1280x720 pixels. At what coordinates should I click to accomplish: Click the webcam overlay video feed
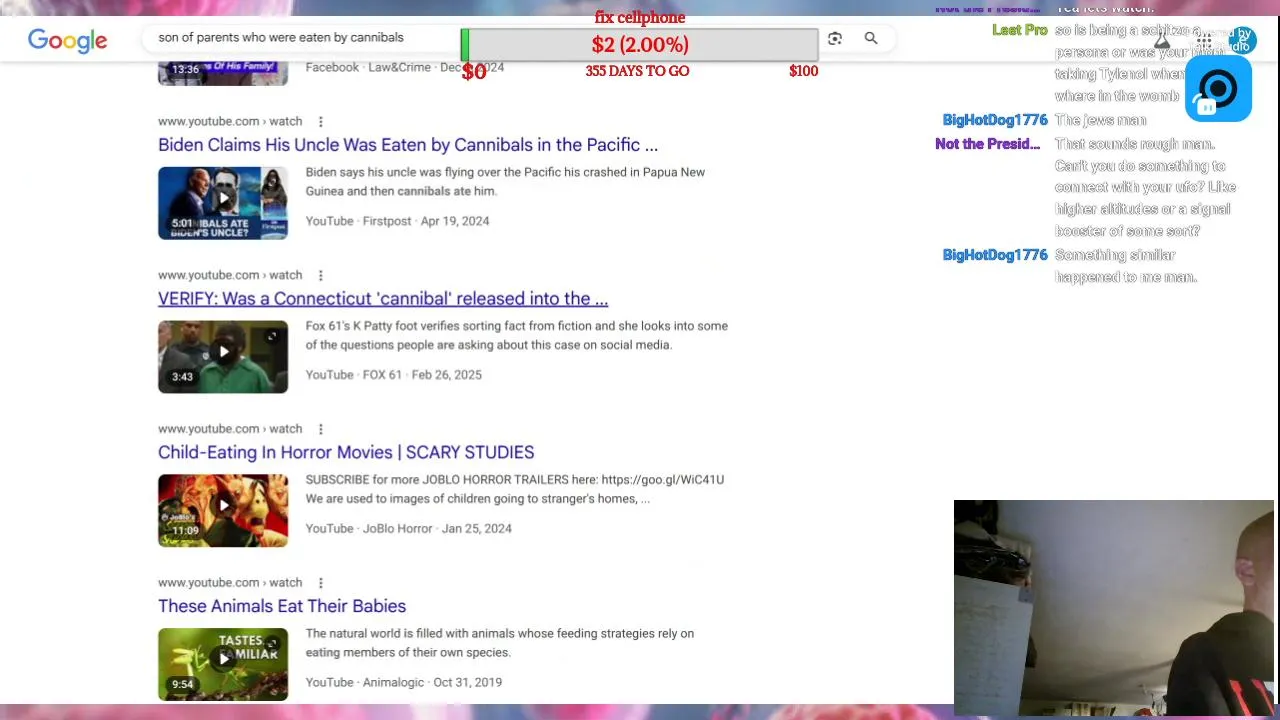point(1114,608)
